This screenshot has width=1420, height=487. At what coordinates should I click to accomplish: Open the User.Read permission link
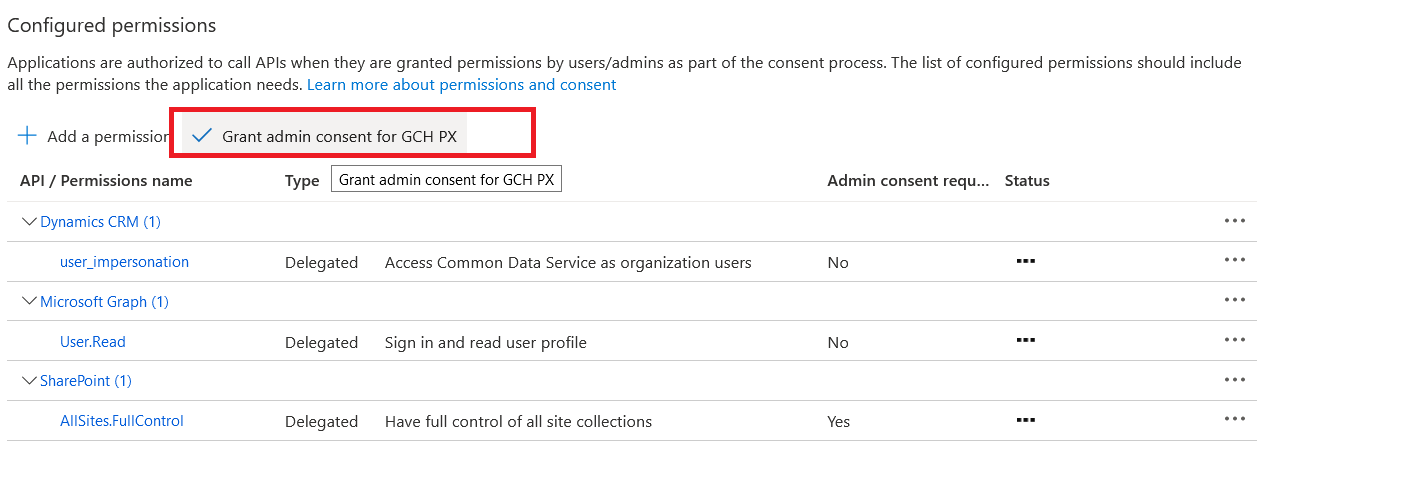tap(93, 342)
